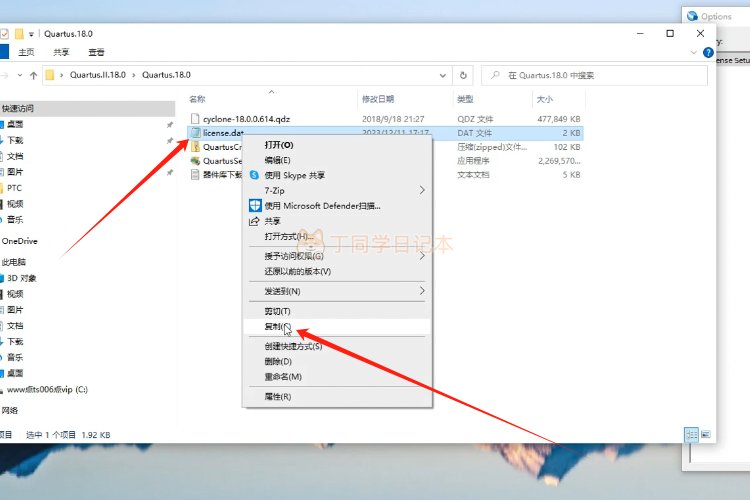The width and height of the screenshot is (750, 500).
Task: Select OneDrive in navigation pane
Action: pos(20,241)
